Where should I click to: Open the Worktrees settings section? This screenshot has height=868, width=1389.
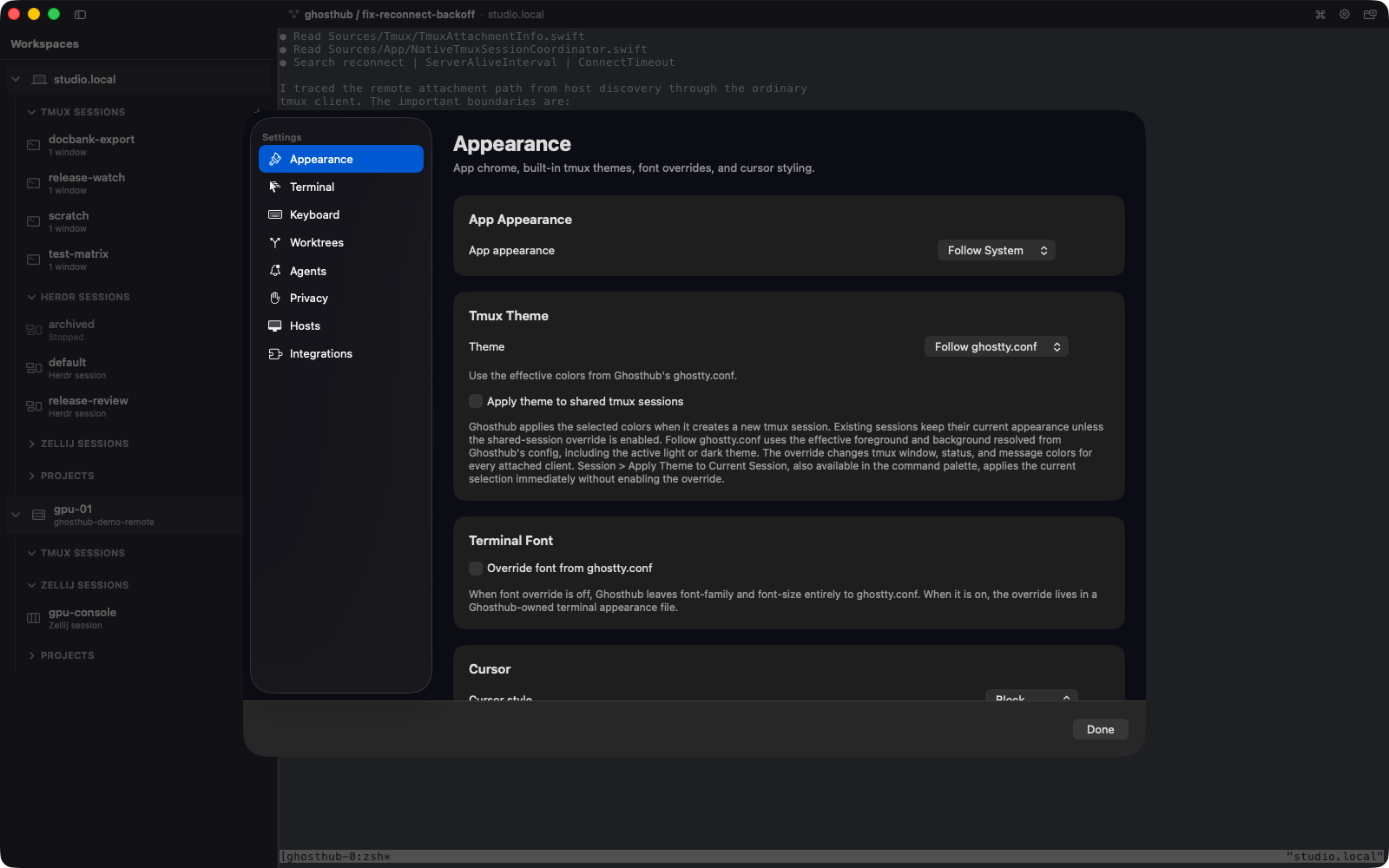pyautogui.click(x=341, y=242)
